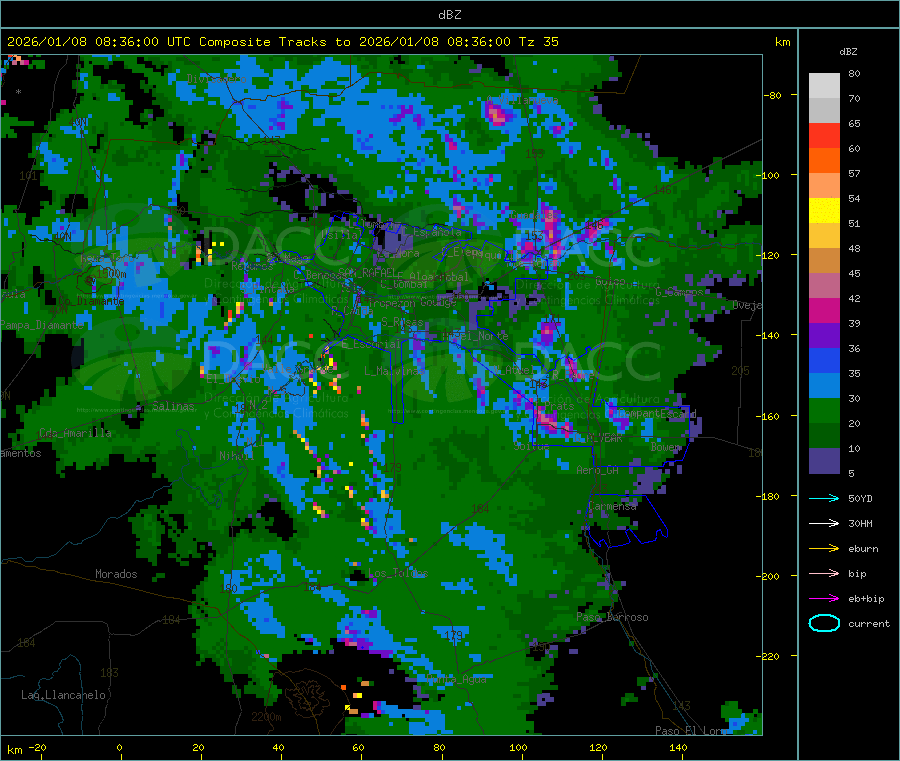Image resolution: width=900 pixels, height=761 pixels.
Task: Click the 'Pampa_Diamante' place label on map
Action: pos(41,325)
